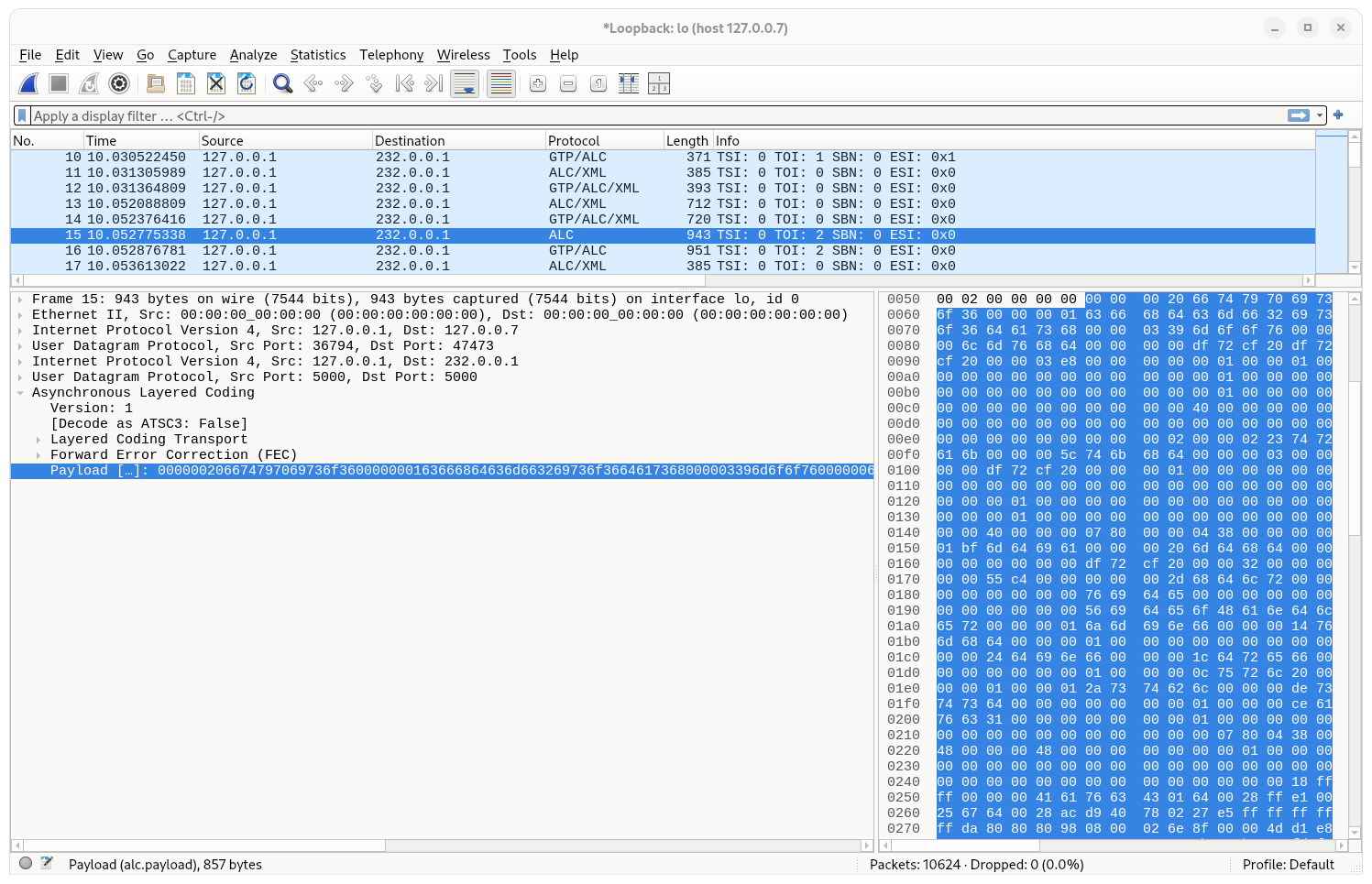Open expert information via the status circle
The height and width of the screenshot is (884, 1372).
[27, 862]
